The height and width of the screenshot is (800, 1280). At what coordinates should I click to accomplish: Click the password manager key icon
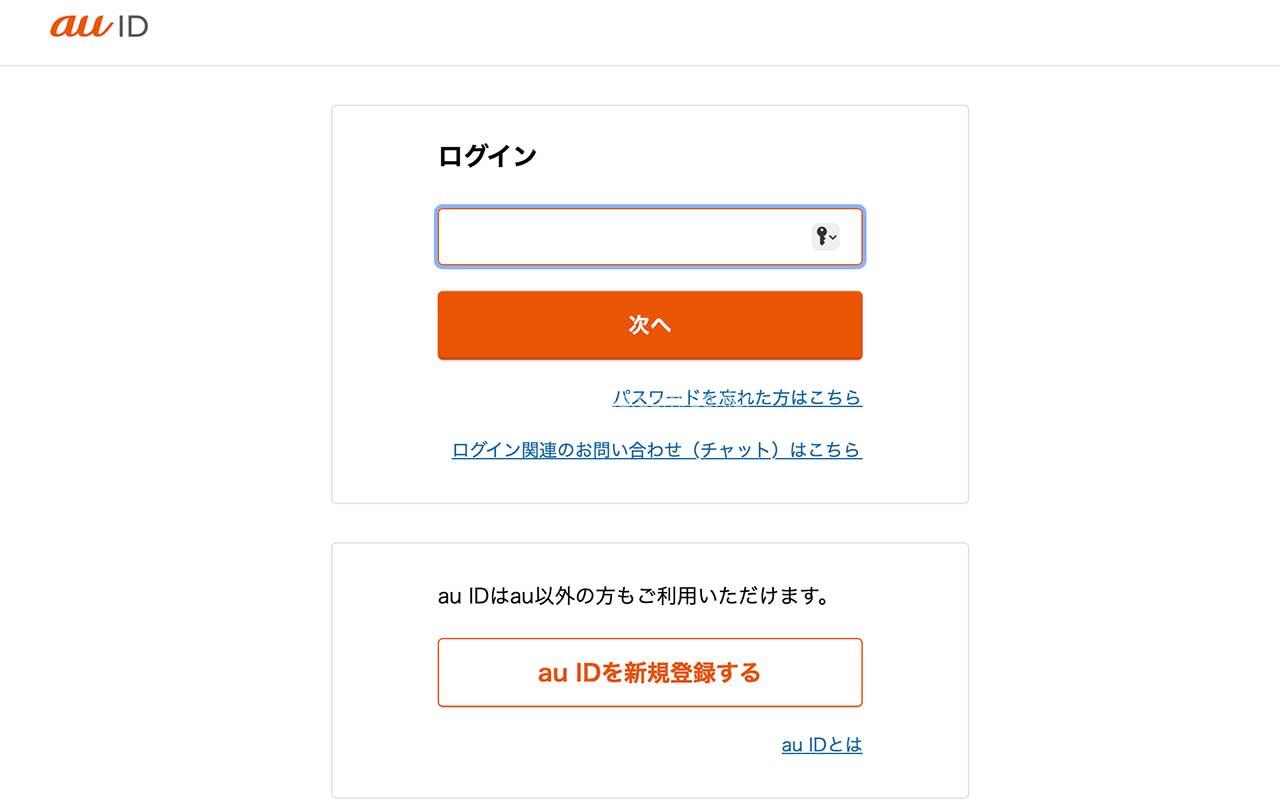tap(821, 236)
